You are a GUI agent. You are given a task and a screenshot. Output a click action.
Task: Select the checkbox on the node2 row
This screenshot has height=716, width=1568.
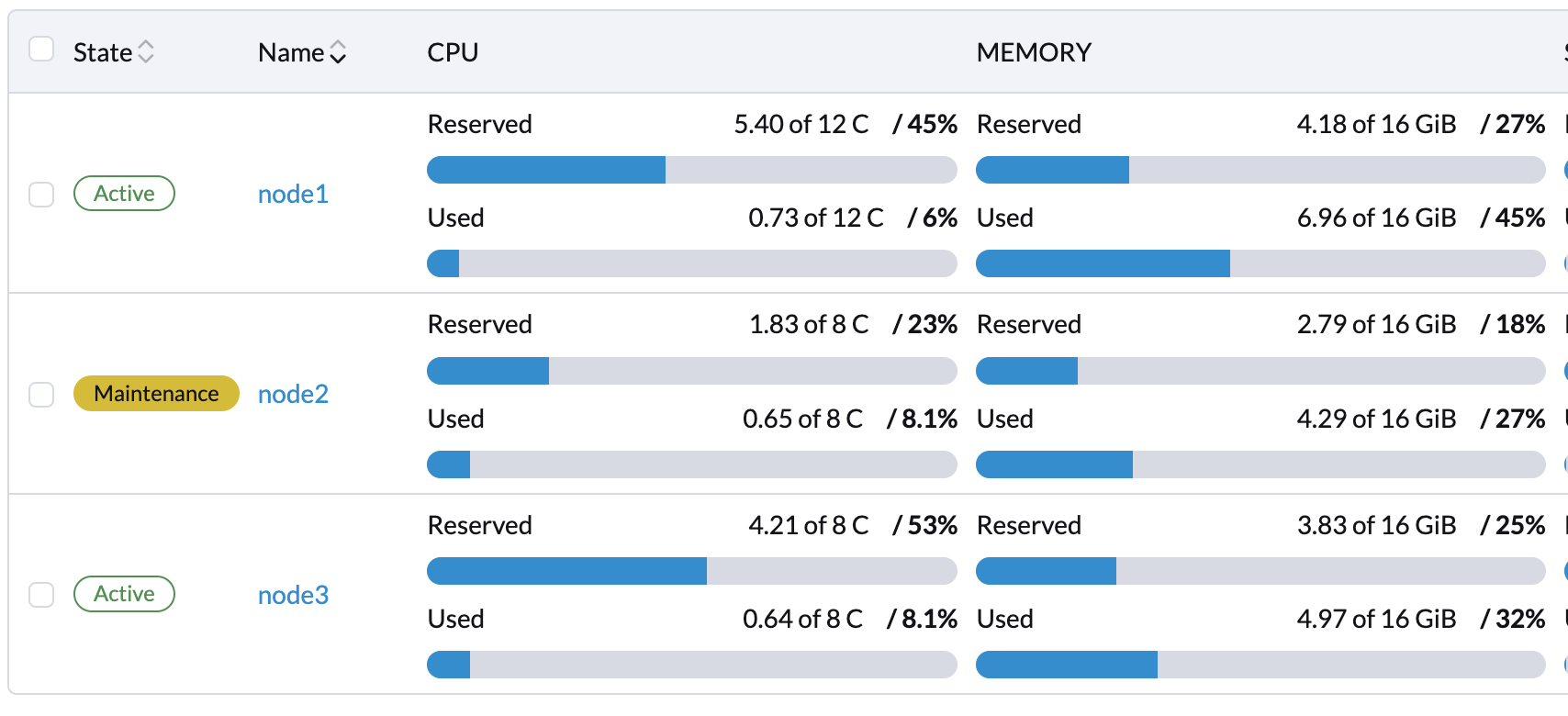pos(41,394)
